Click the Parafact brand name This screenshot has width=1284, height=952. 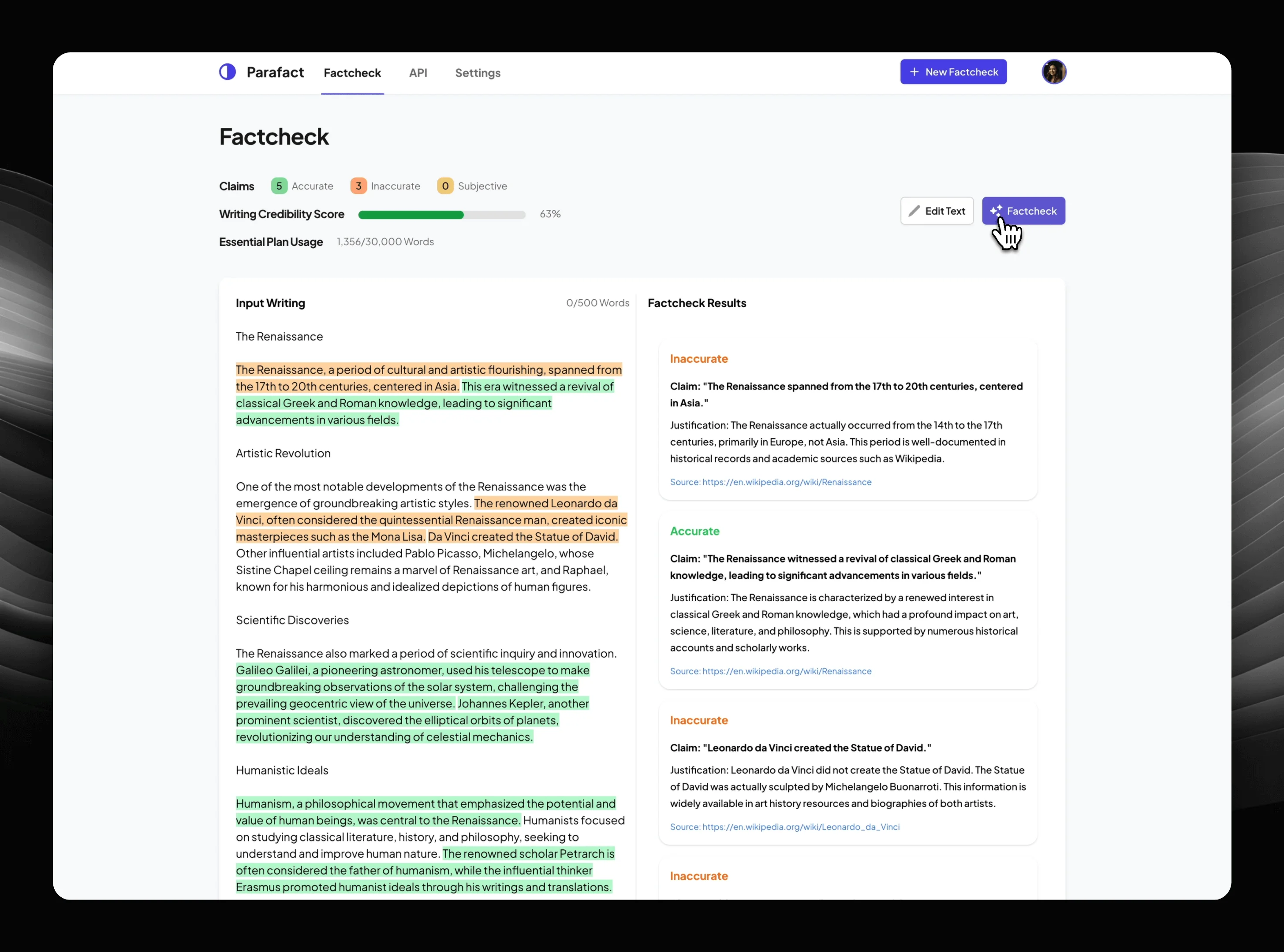pos(275,72)
